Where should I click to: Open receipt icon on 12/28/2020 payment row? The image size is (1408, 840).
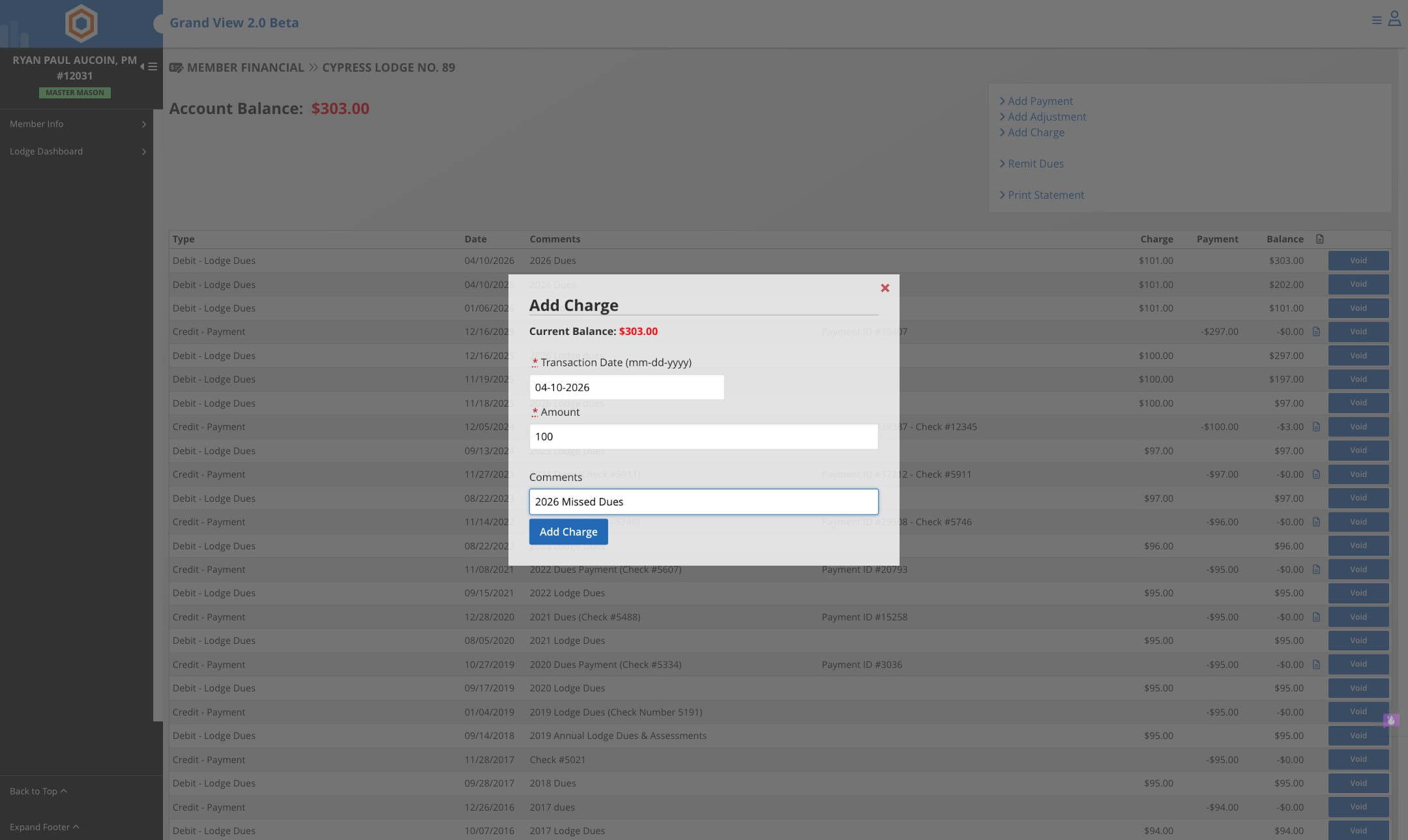[1316, 617]
